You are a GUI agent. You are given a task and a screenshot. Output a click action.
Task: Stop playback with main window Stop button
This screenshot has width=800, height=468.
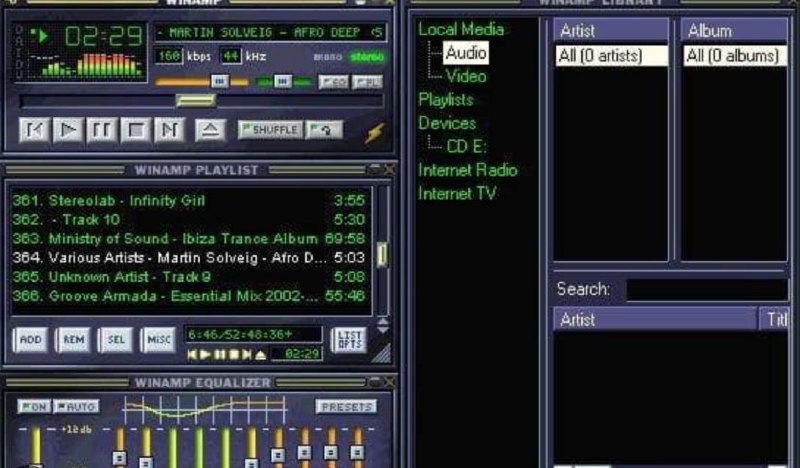point(136,130)
